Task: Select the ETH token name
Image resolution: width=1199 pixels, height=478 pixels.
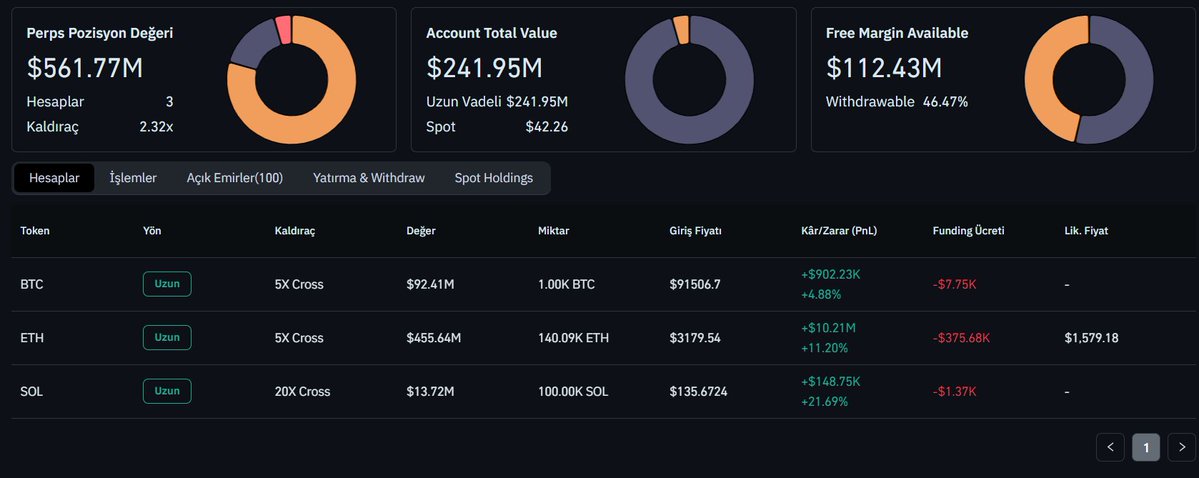Action: pos(32,338)
